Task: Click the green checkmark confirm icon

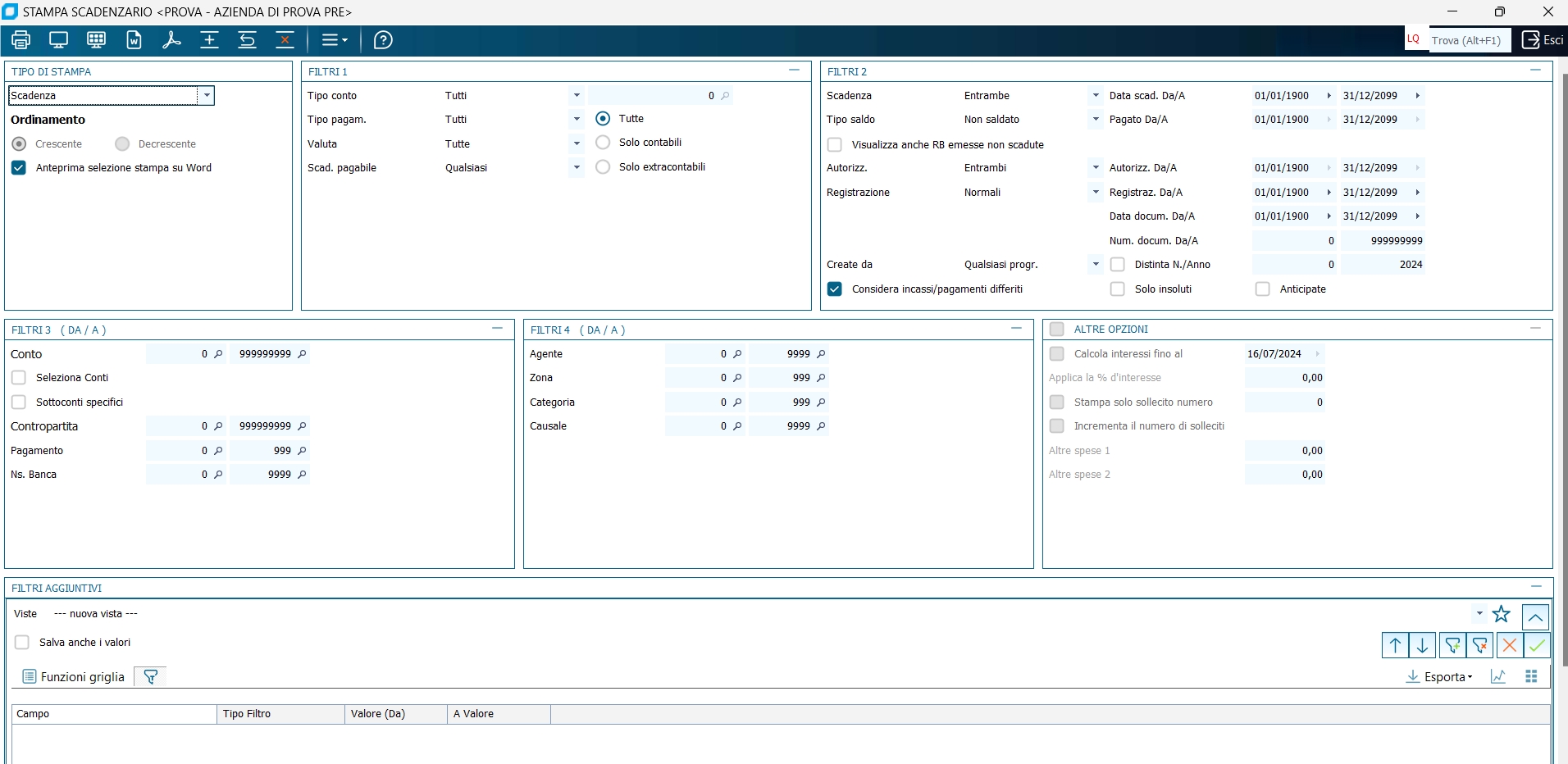Action: [x=1537, y=646]
